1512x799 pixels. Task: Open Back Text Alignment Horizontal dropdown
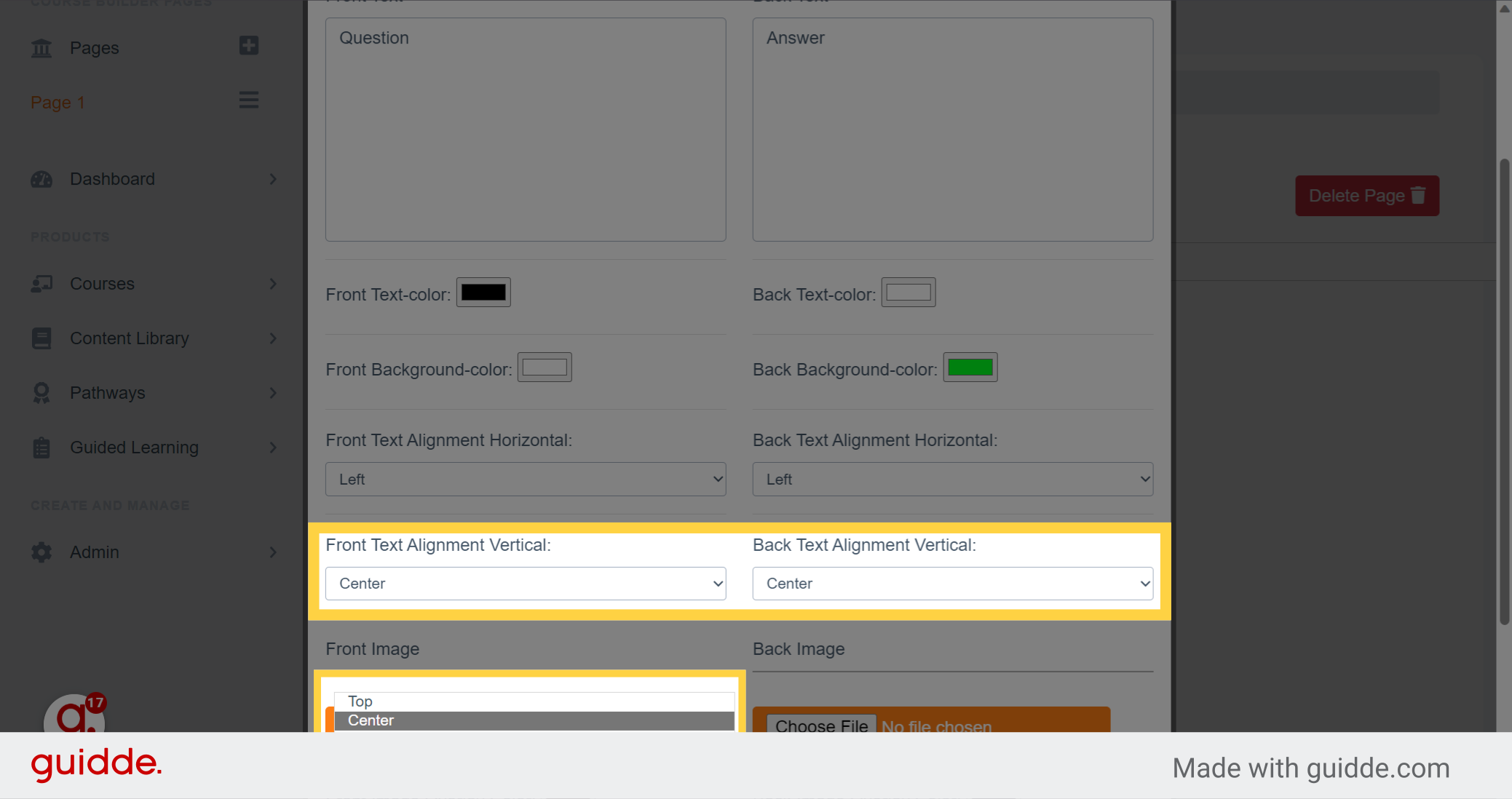click(x=953, y=480)
